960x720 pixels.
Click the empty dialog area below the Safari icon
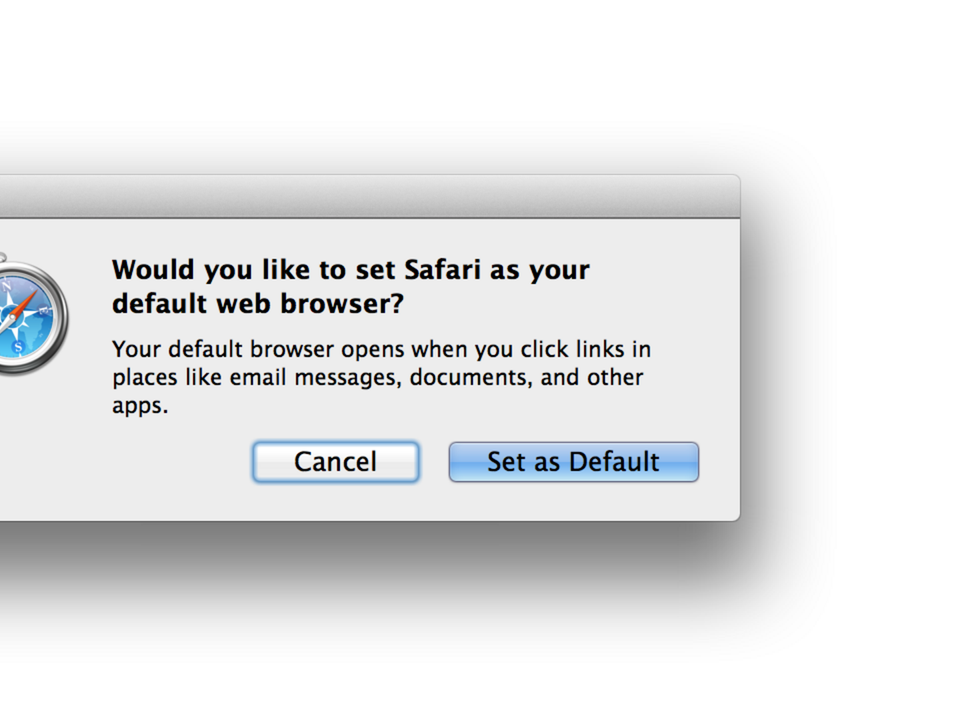point(40,450)
